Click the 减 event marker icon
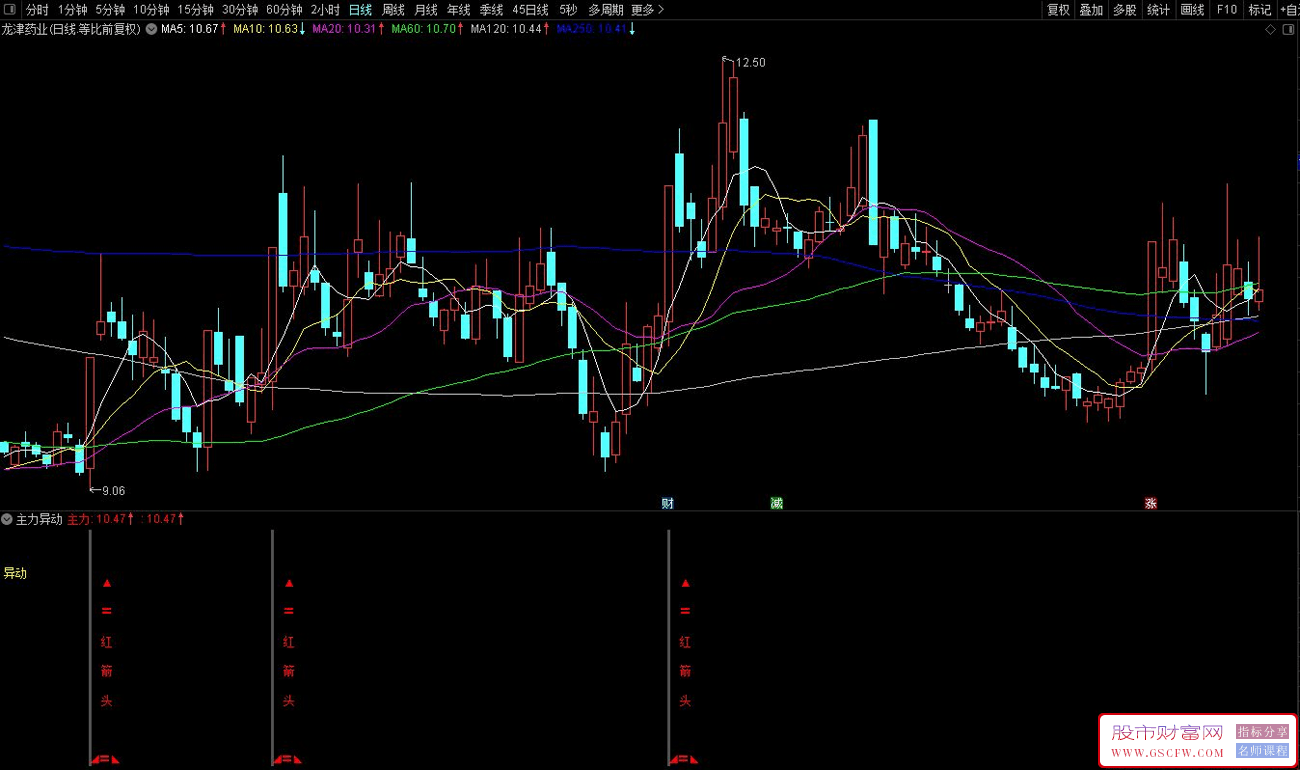This screenshot has height=770, width=1300. (776, 503)
